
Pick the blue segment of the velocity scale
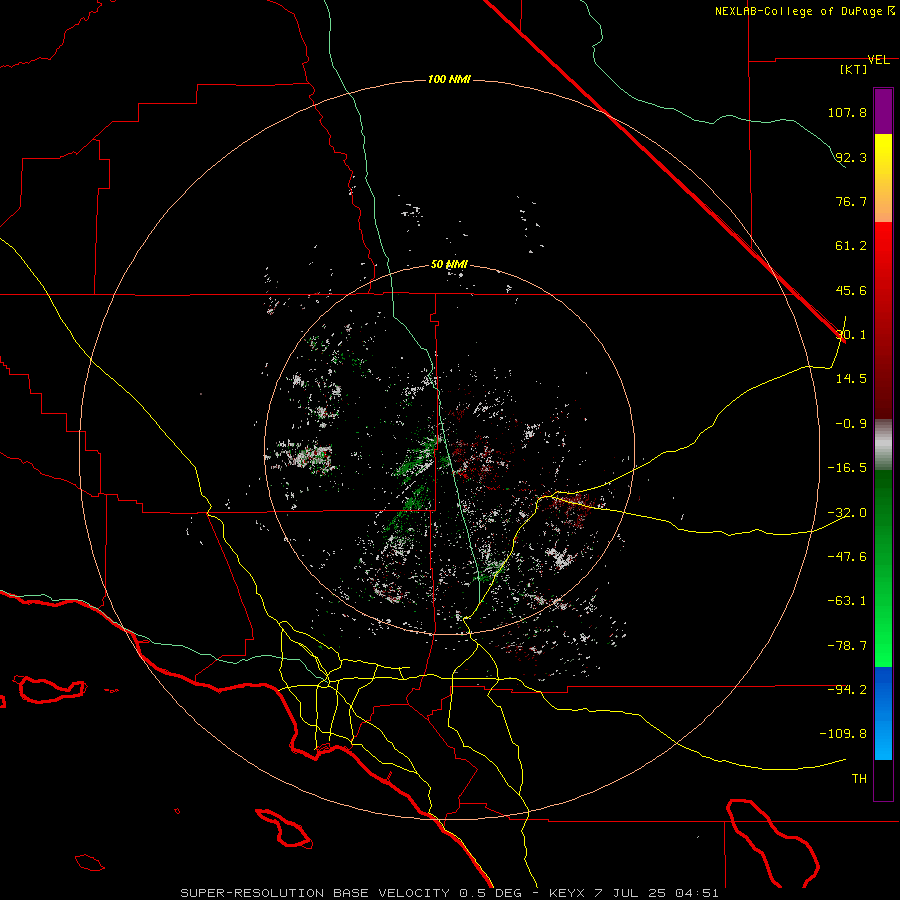(883, 713)
